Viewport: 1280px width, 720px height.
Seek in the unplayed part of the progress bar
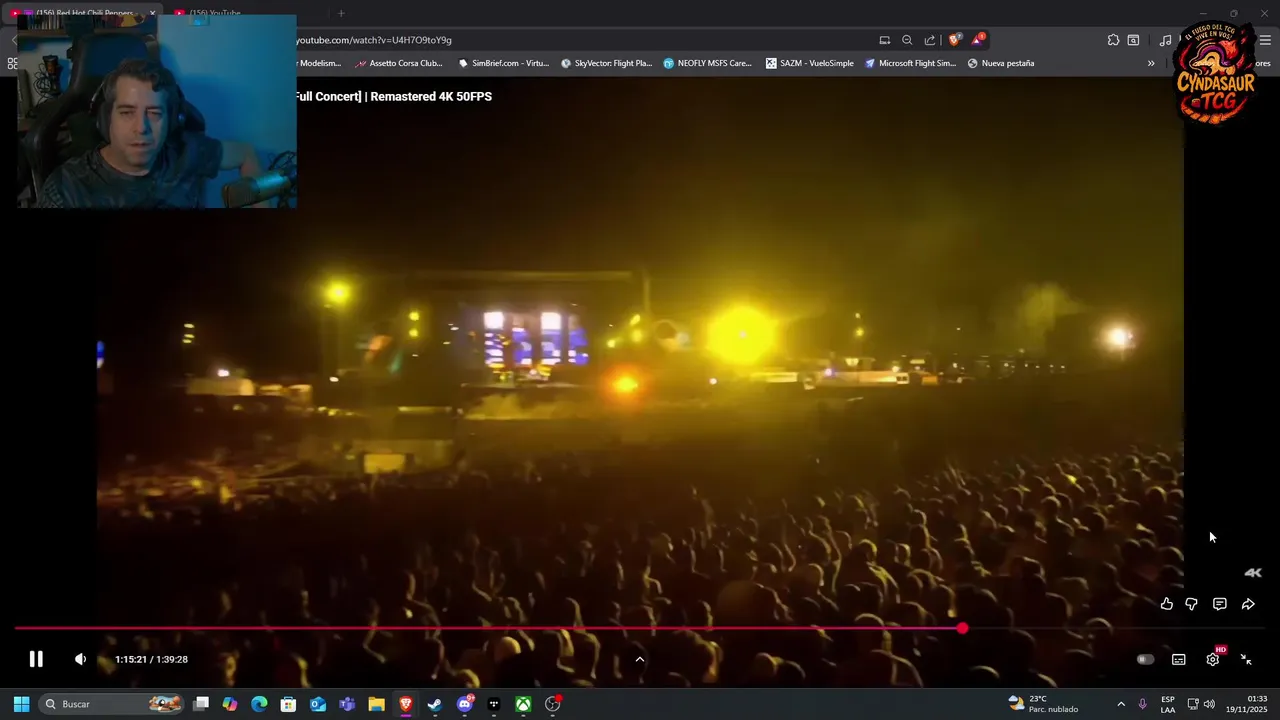[x=1115, y=628]
